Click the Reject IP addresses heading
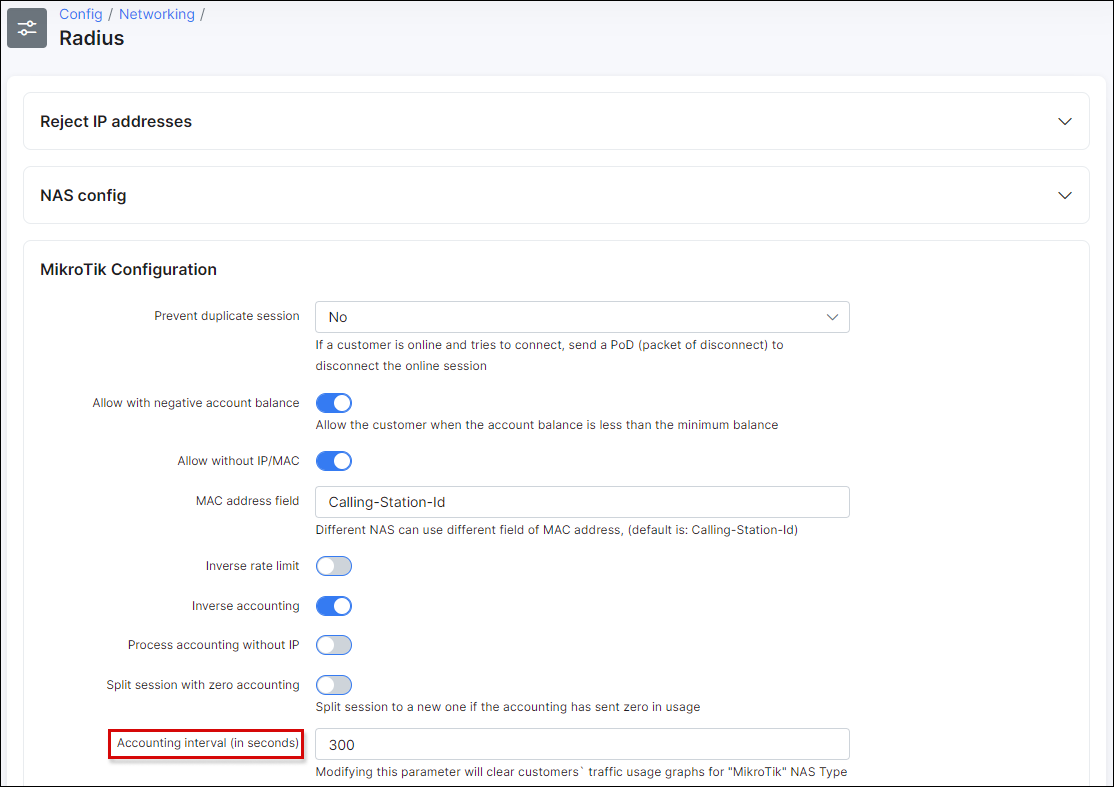 [x=116, y=121]
